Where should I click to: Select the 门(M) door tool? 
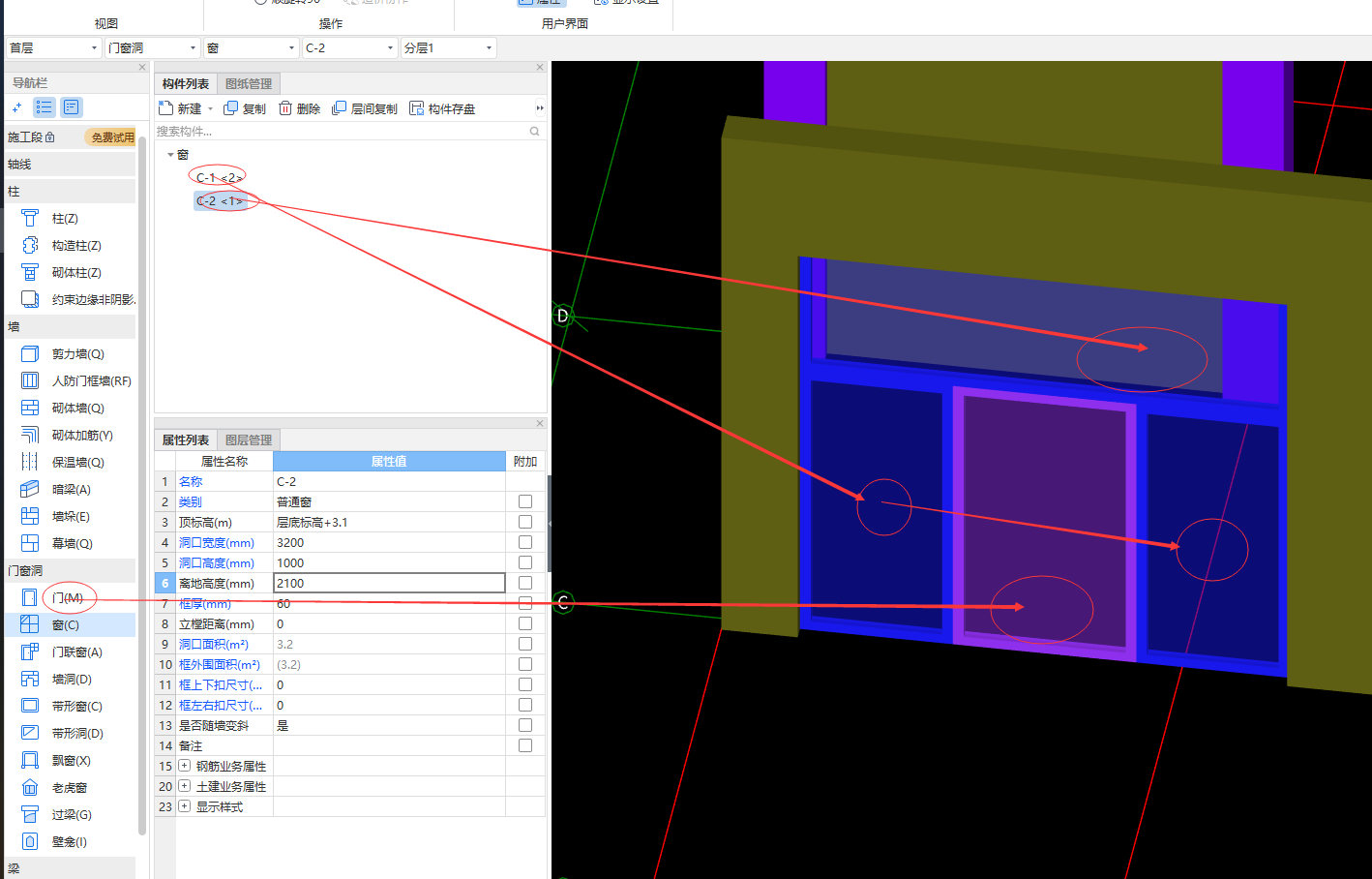click(67, 598)
